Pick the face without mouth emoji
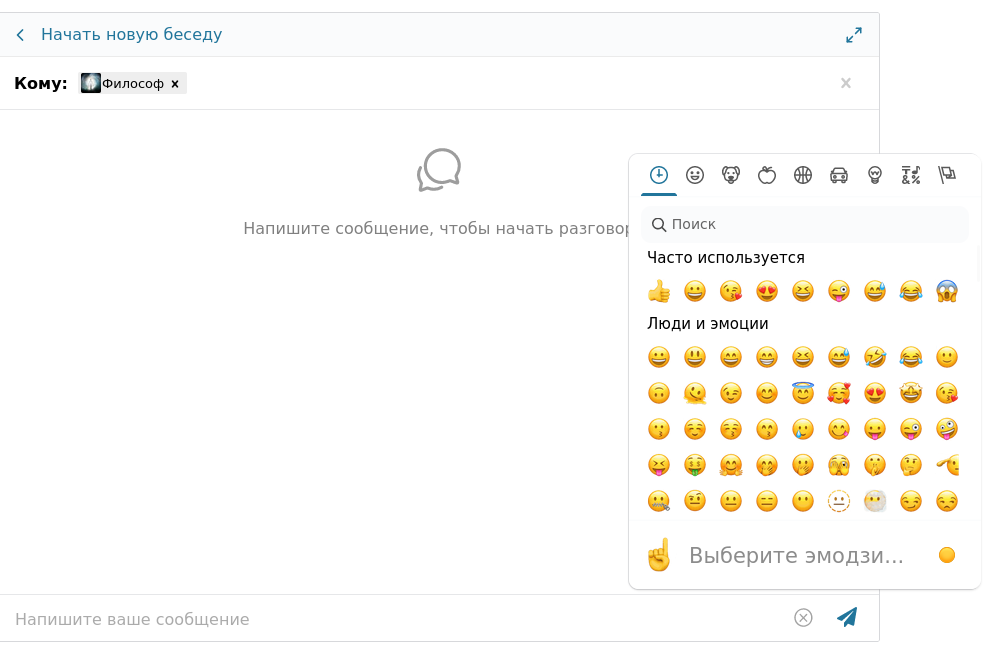 coord(803,501)
